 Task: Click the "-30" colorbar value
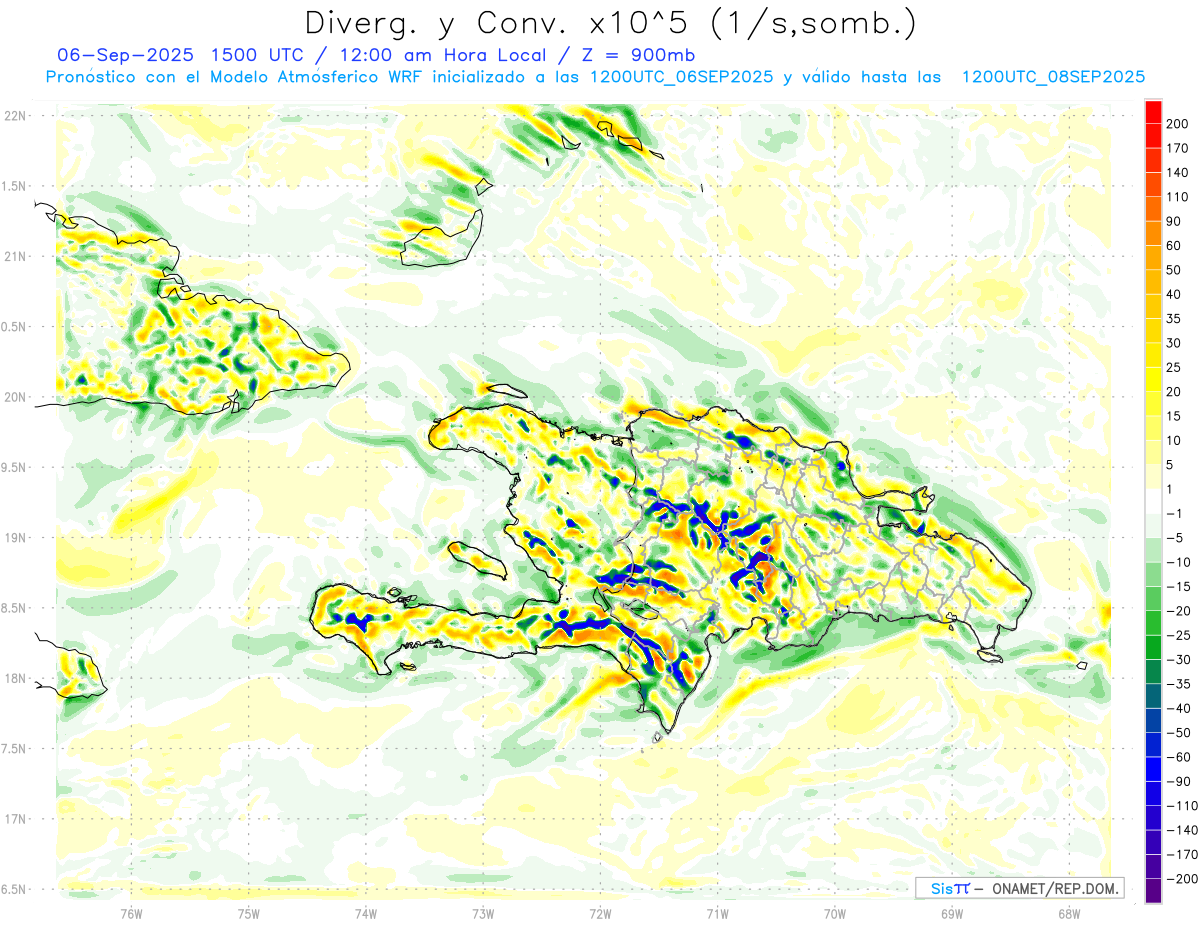tap(1179, 660)
